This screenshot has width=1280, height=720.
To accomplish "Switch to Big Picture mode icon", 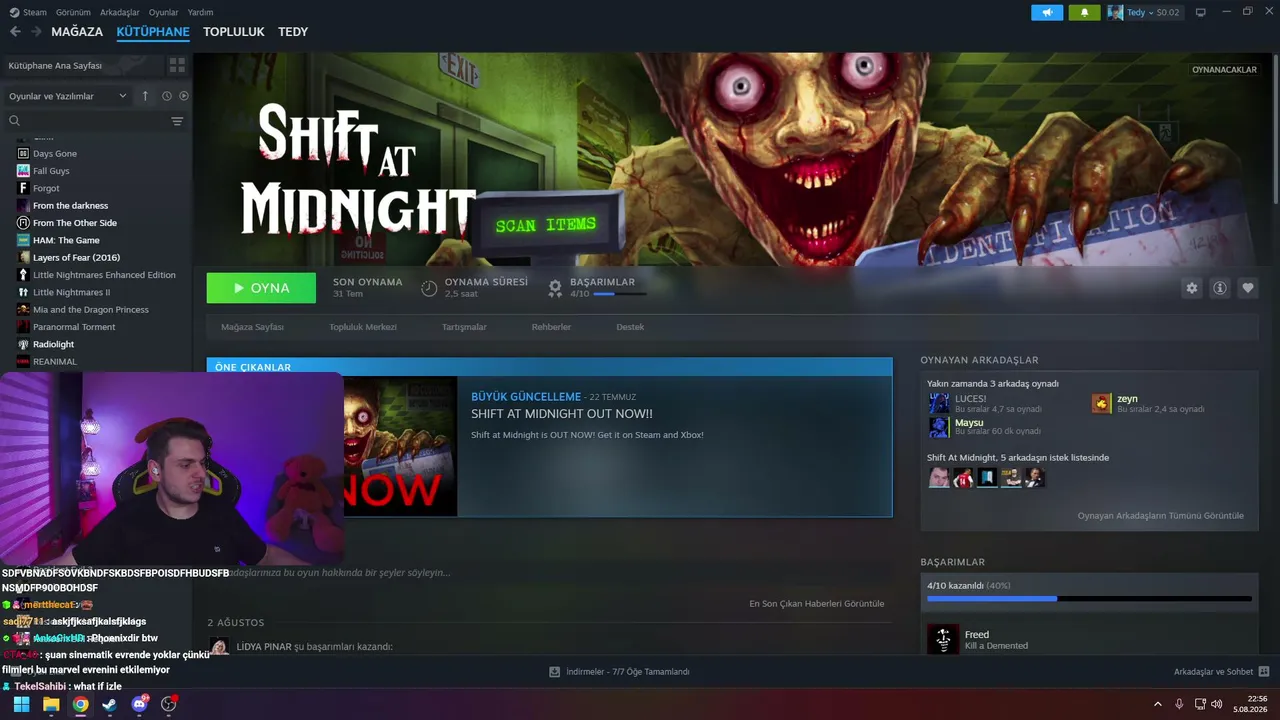I will pyautogui.click(x=1201, y=12).
